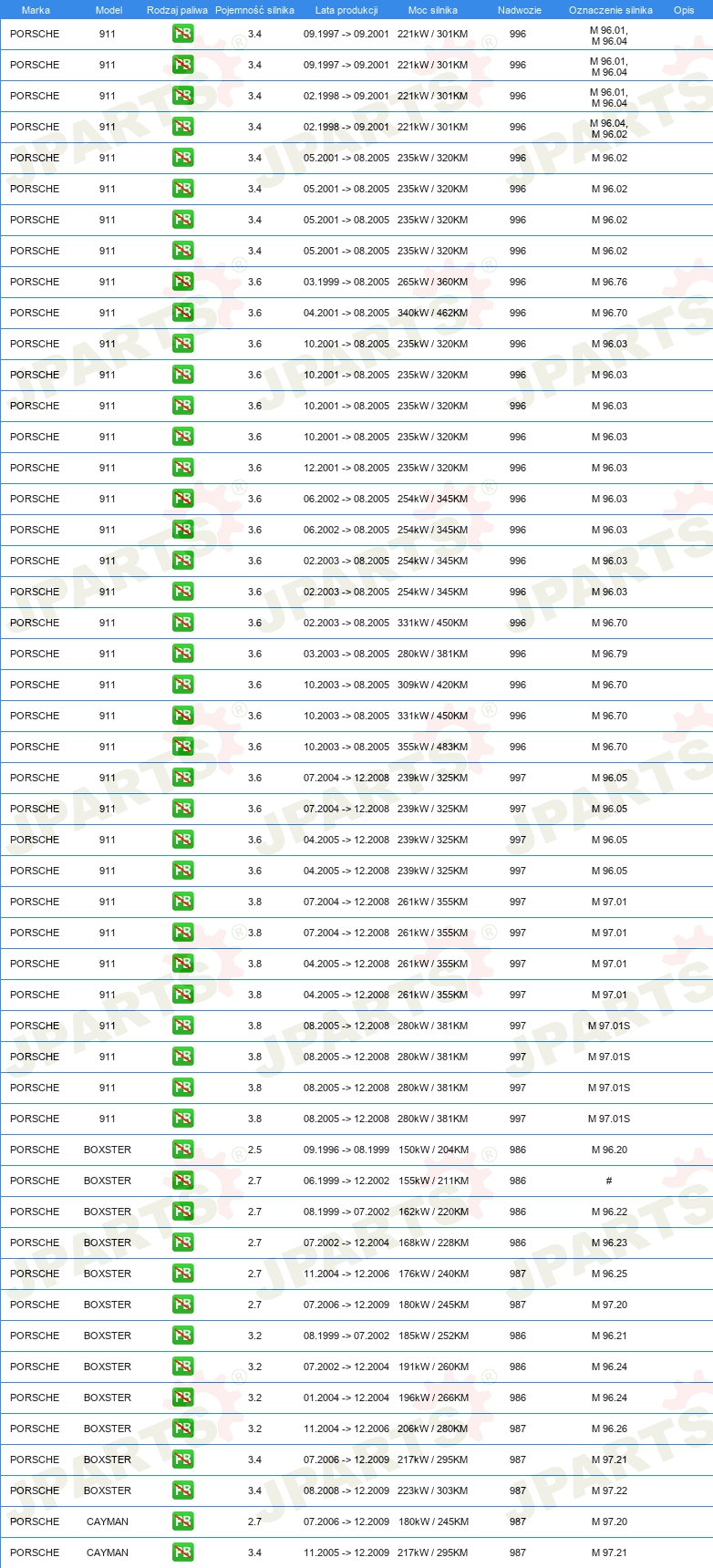This screenshot has height=1568, width=713.
Task: Select engine code M 96.22
Action: pos(609,1212)
